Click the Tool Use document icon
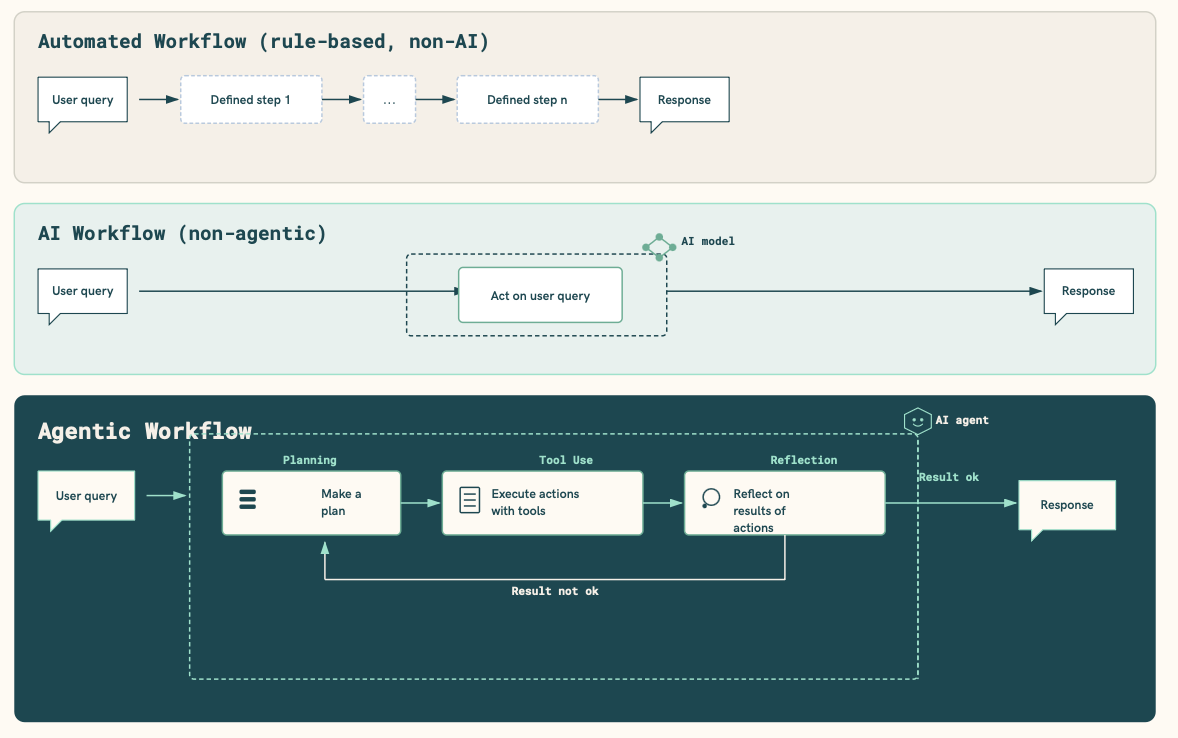 (470, 501)
